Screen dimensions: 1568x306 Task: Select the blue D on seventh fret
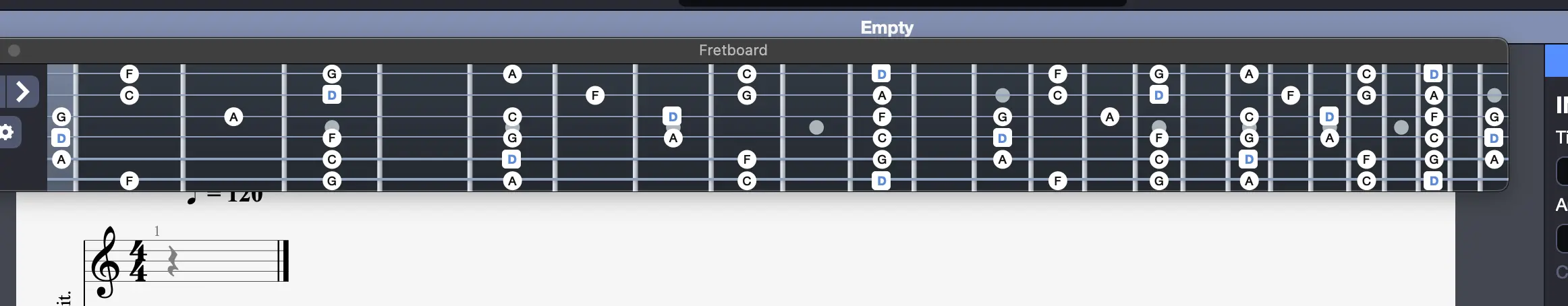(x=672, y=117)
